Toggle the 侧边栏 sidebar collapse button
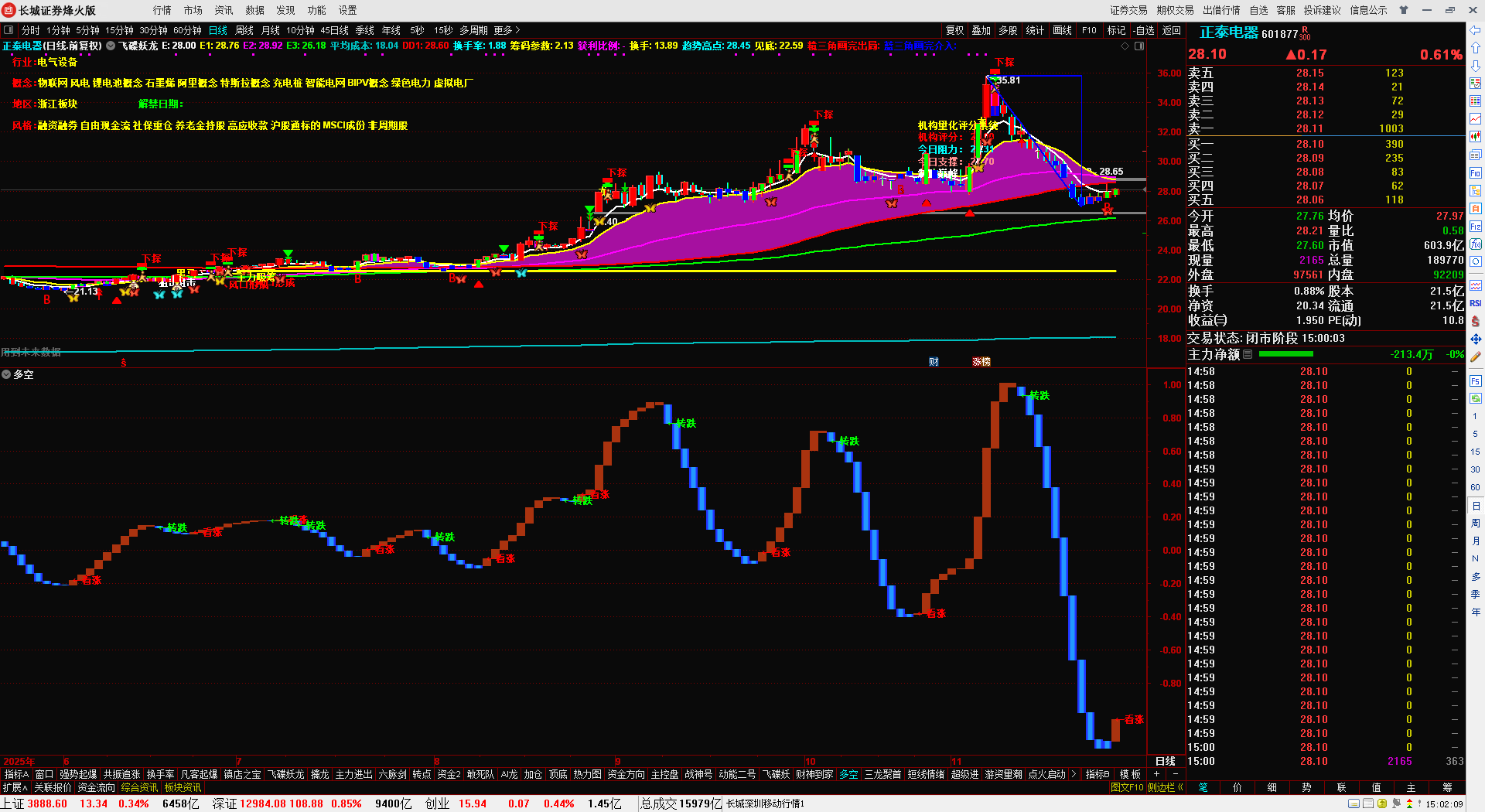Viewport: 1485px width, 812px height. (1166, 787)
